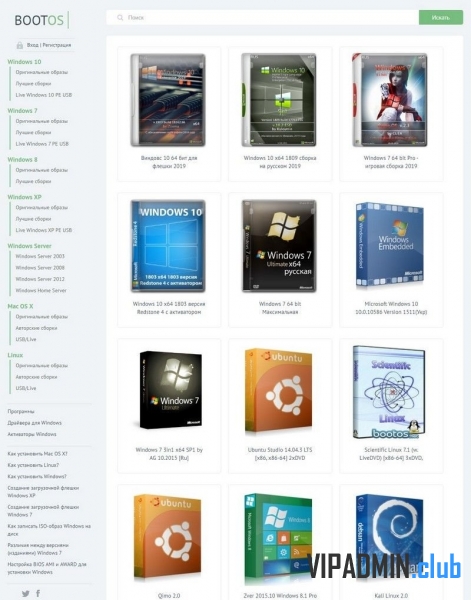Open Windows 10 x64 1809 сборка title link
This screenshot has width=471, height=600.
(280, 162)
